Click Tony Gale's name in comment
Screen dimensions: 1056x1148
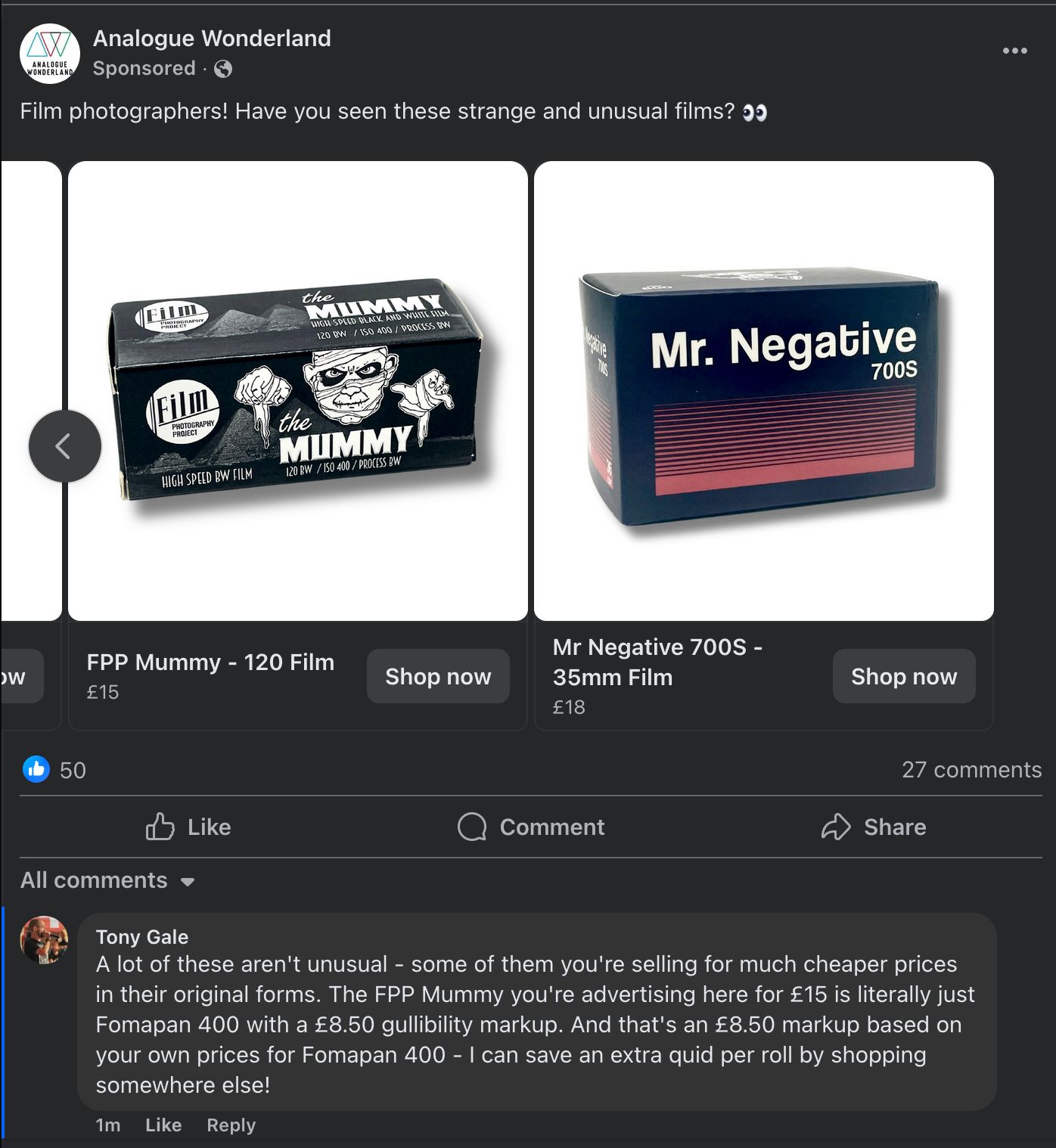point(142,937)
